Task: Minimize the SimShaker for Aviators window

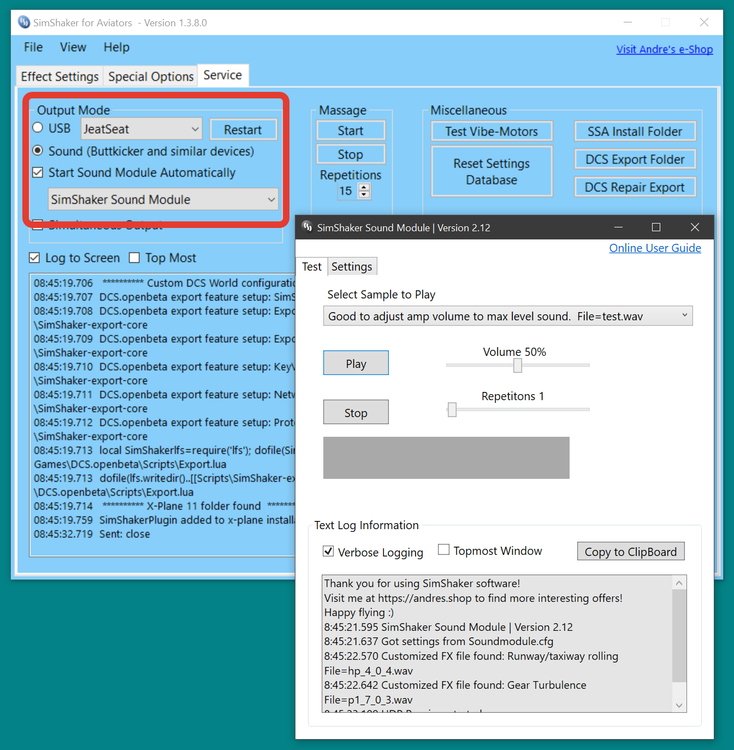Action: tap(628, 22)
